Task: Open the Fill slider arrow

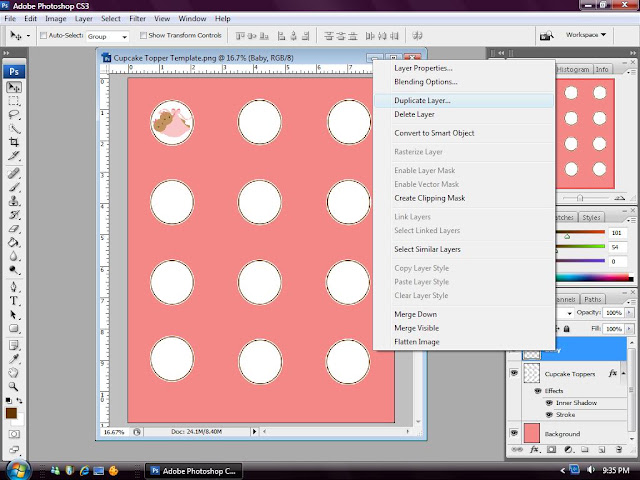Action: click(629, 329)
